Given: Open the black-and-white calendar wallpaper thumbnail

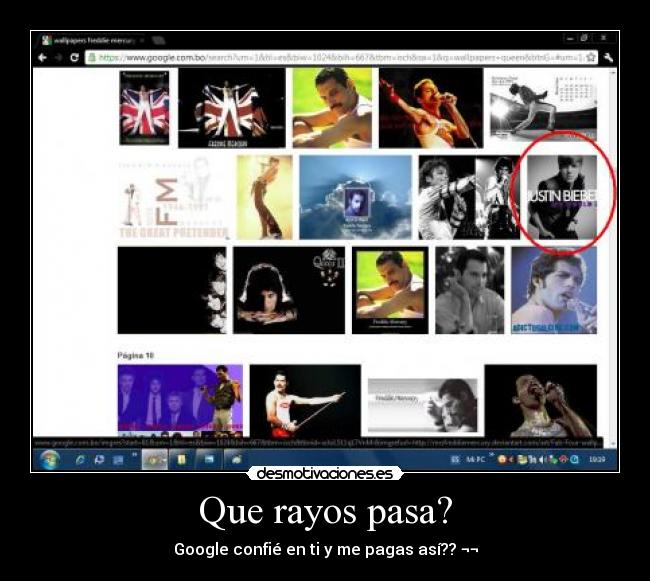Looking at the screenshot, I should (x=543, y=107).
